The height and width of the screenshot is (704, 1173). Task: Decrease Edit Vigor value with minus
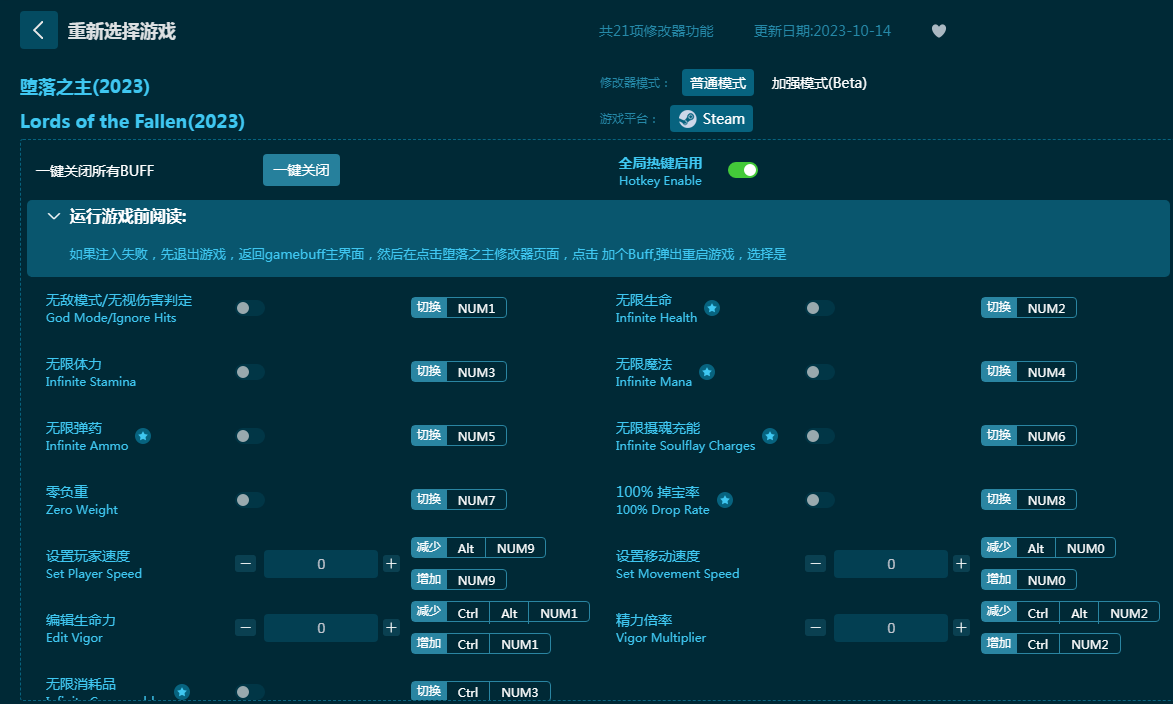pyautogui.click(x=245, y=628)
